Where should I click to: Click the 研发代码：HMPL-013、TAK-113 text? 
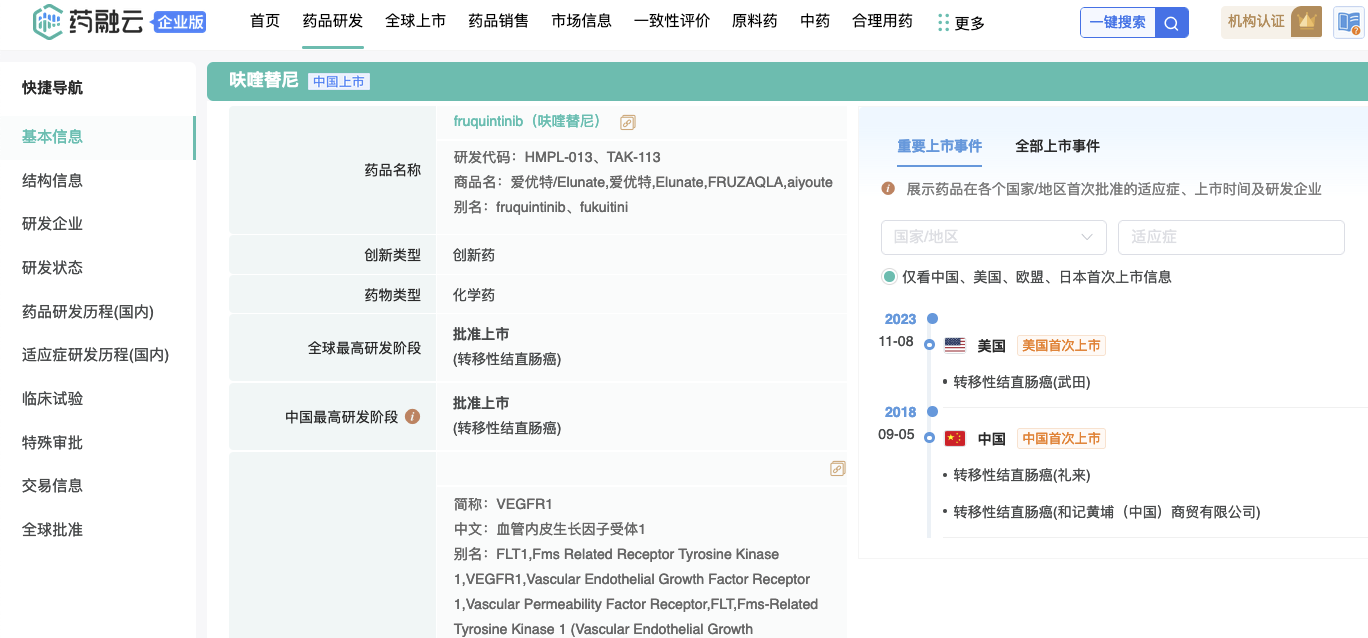coord(557,157)
